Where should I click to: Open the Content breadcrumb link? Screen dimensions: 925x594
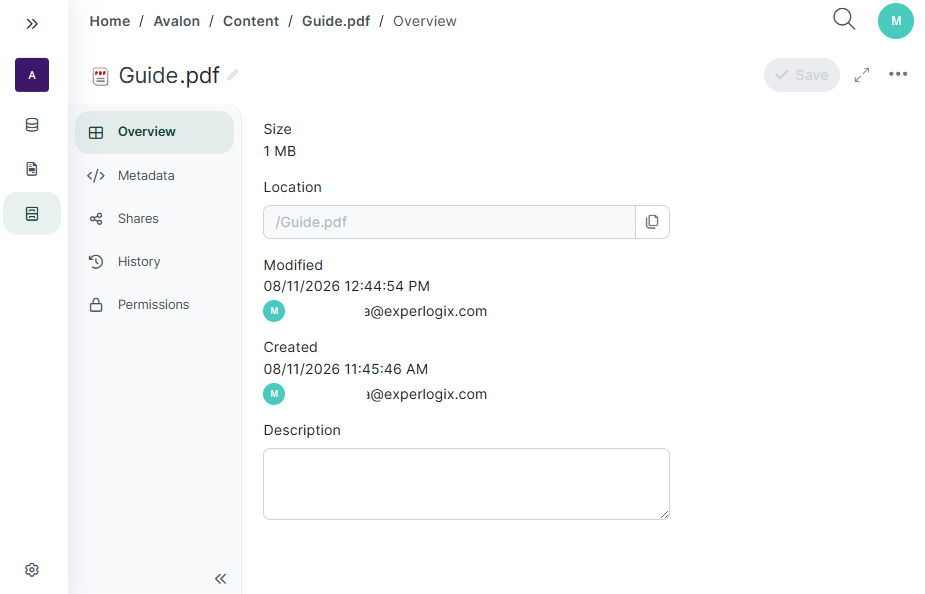(251, 21)
